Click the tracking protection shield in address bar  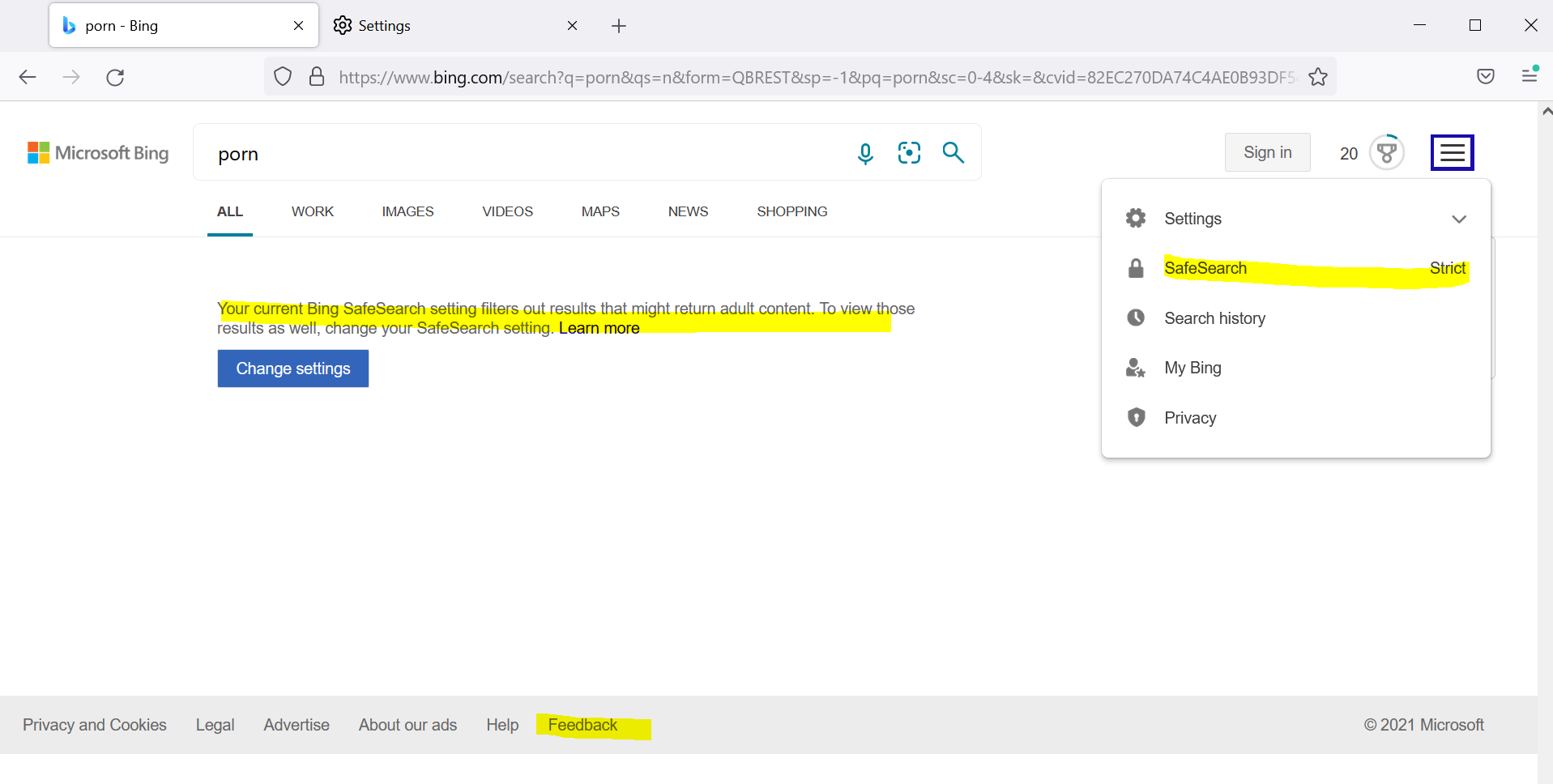coord(282,76)
